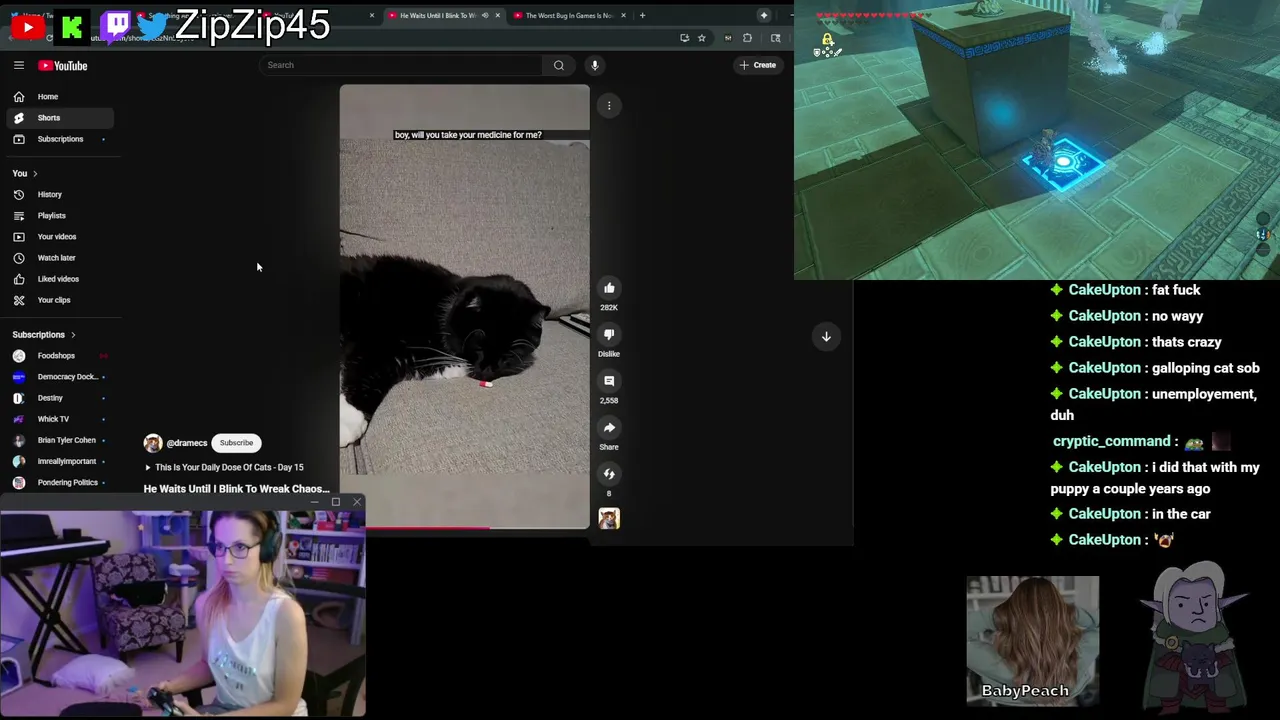Screen dimensions: 1280x720
Task: Subscribe to @dramecs channel
Action: click(236, 443)
